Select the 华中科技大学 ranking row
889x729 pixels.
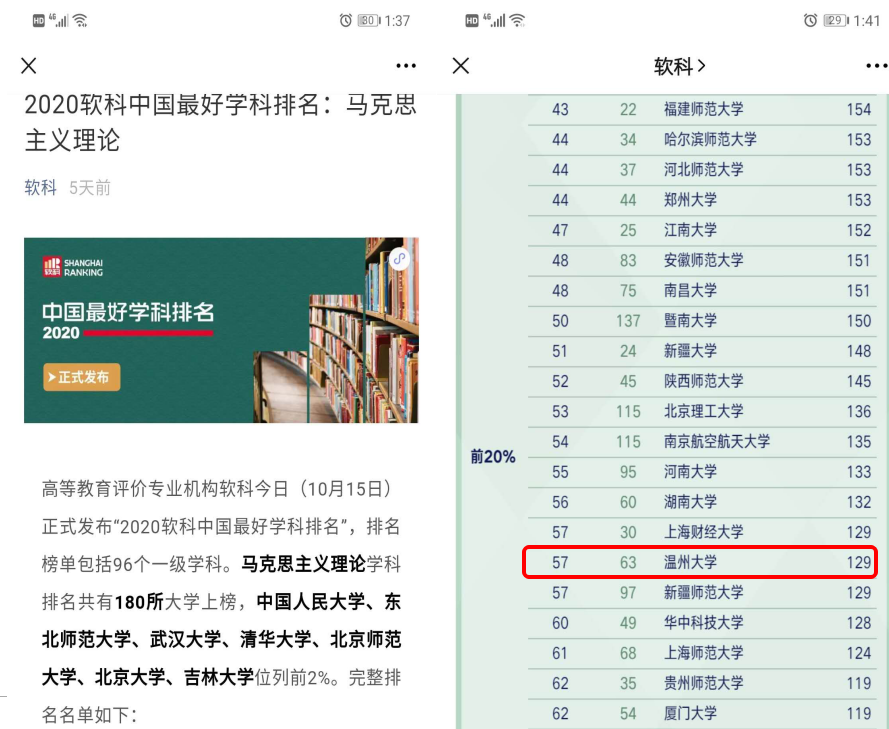pyautogui.click(x=700, y=623)
